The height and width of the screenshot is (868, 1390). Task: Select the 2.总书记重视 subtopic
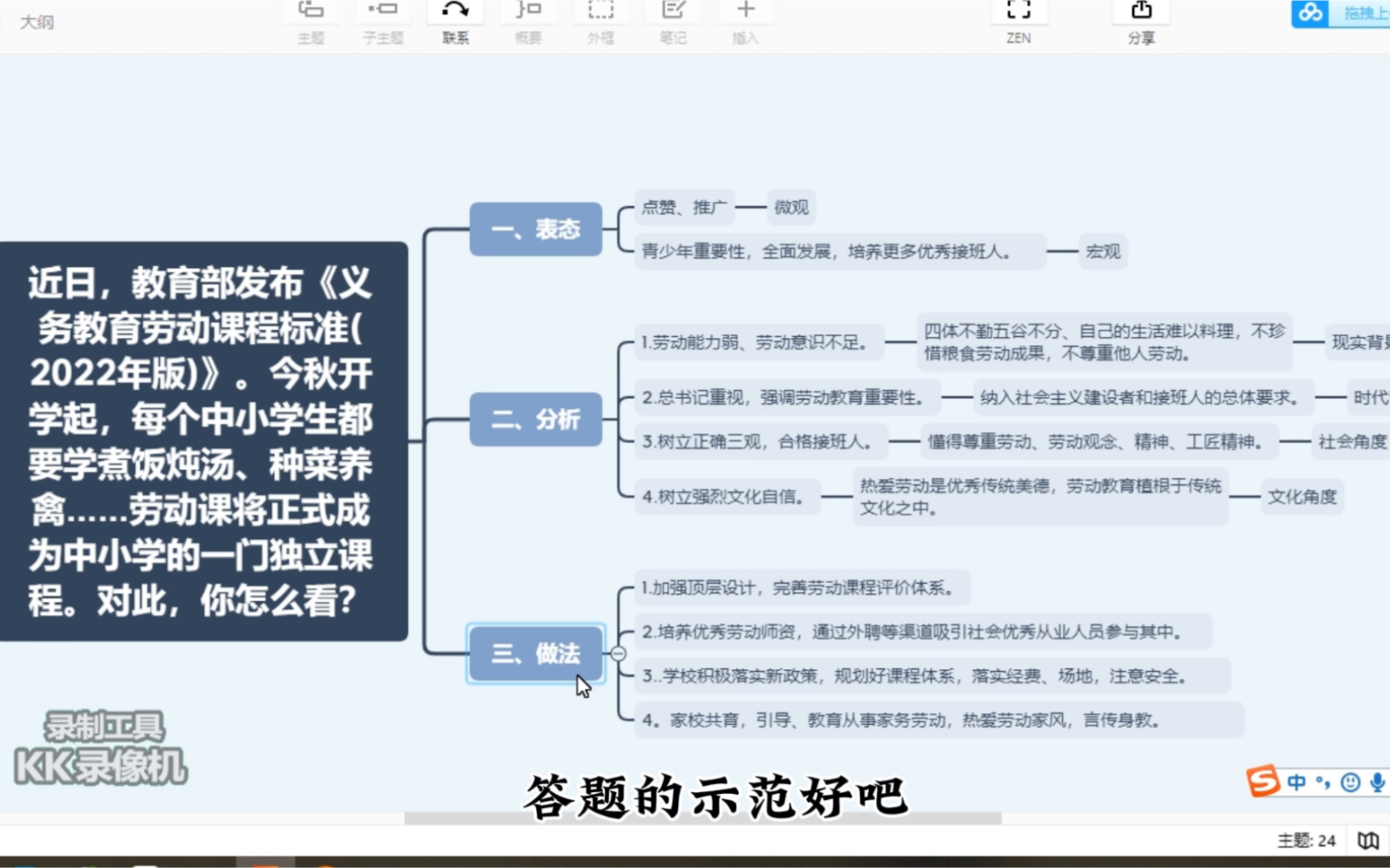click(x=787, y=398)
